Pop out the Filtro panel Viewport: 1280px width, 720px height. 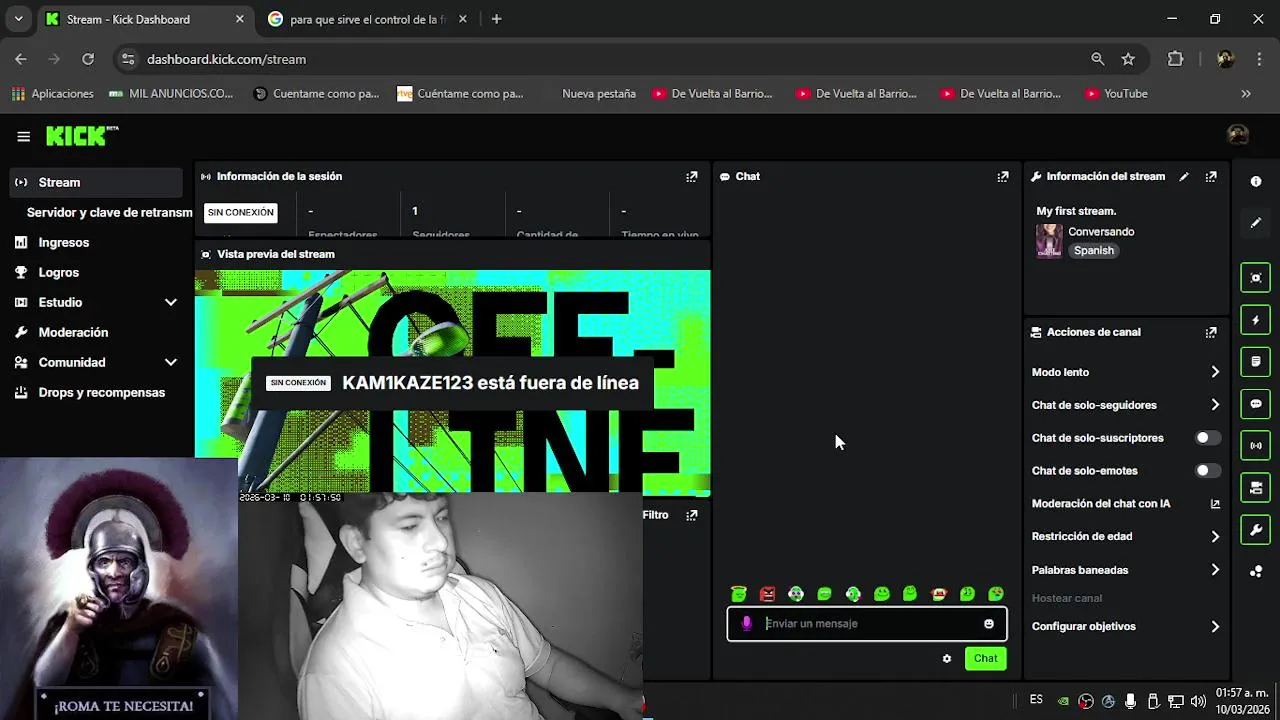click(x=691, y=515)
